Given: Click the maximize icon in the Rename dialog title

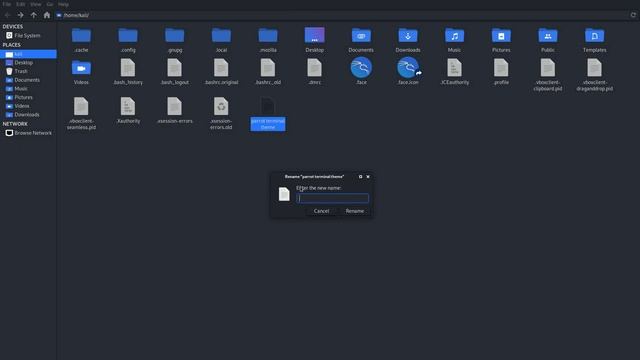Looking at the screenshot, I should (360, 177).
